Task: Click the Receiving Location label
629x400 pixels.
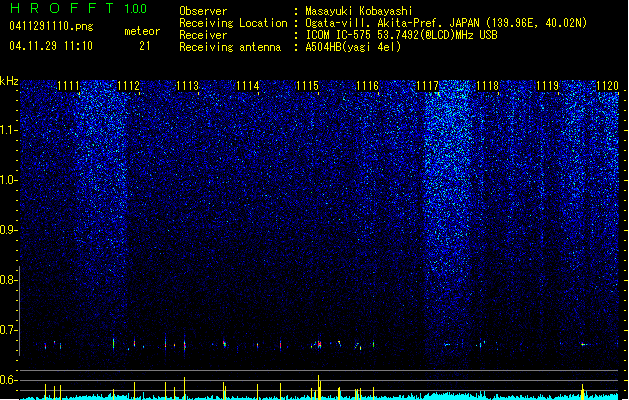Action: point(233,23)
